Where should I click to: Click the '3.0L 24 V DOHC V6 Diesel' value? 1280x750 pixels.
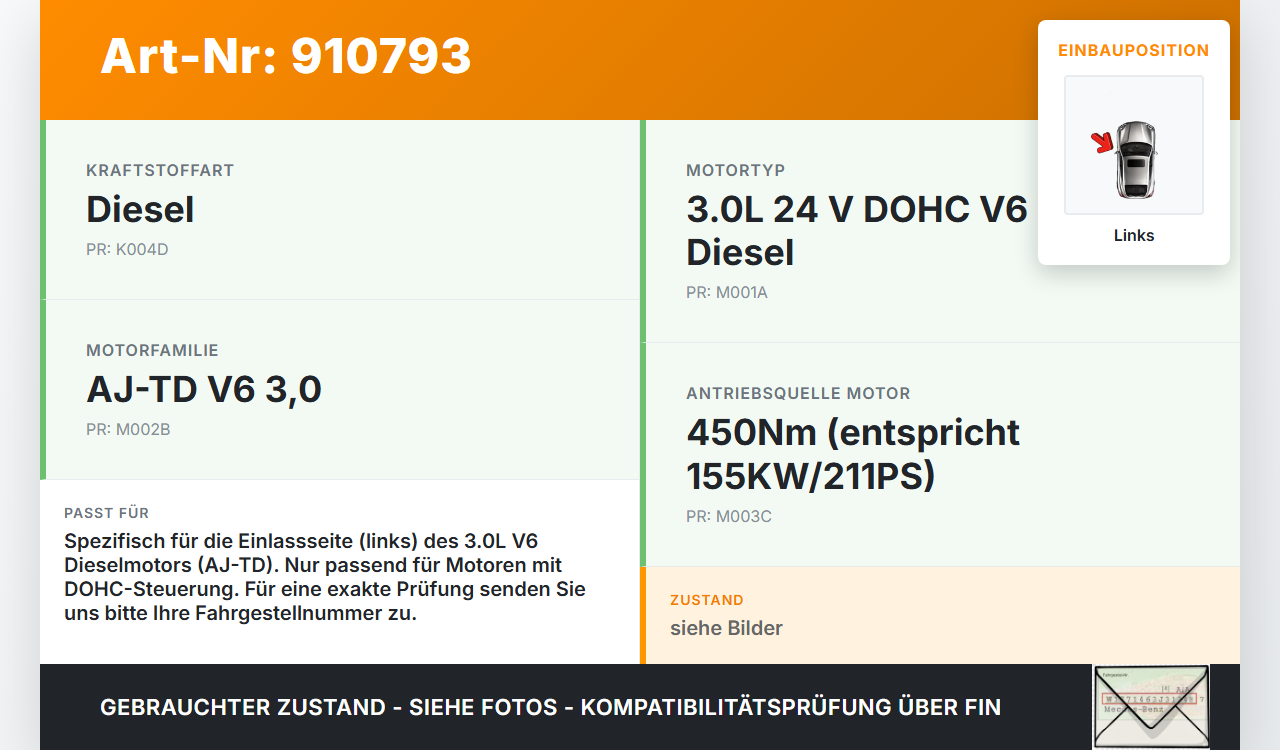(x=857, y=230)
